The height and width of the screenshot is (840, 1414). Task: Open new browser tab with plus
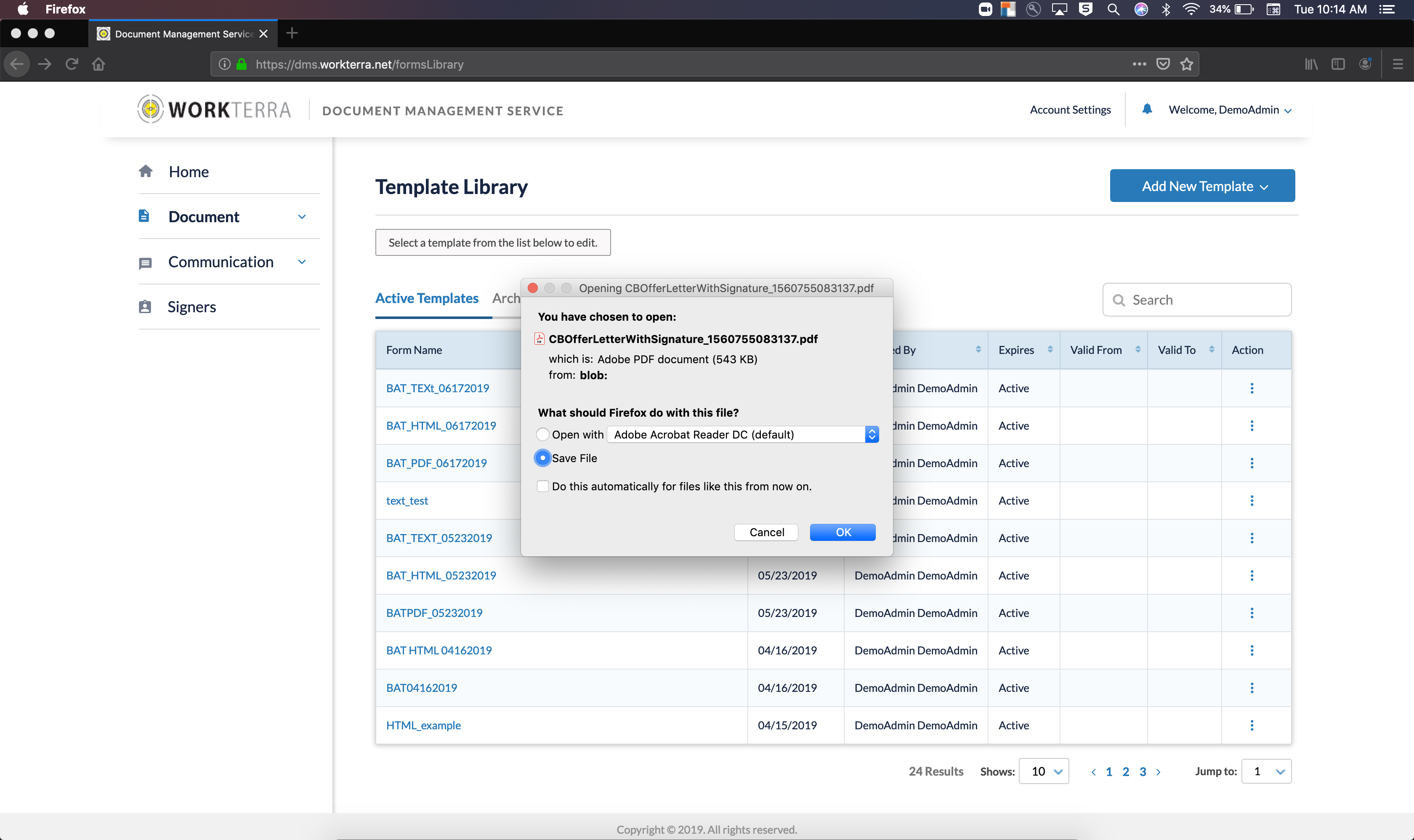(292, 33)
